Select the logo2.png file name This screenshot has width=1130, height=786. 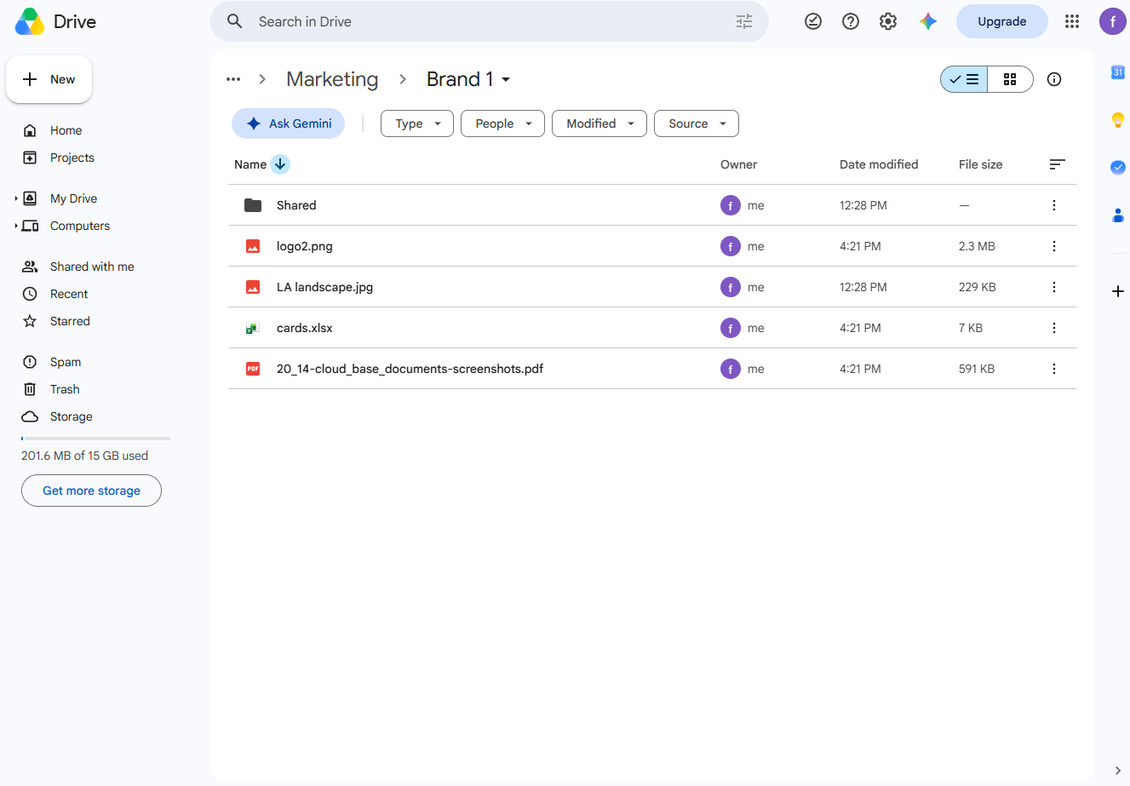(x=304, y=246)
